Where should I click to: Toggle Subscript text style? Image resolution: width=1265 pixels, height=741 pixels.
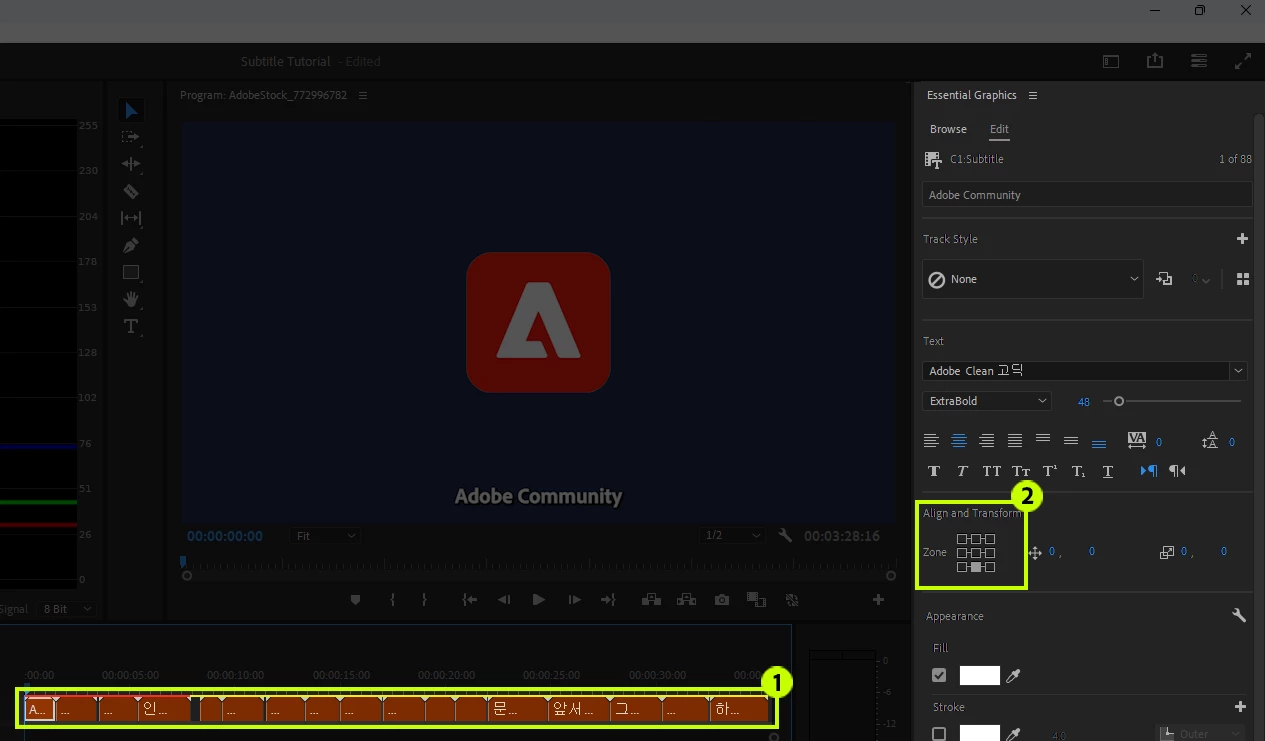[x=1079, y=471]
